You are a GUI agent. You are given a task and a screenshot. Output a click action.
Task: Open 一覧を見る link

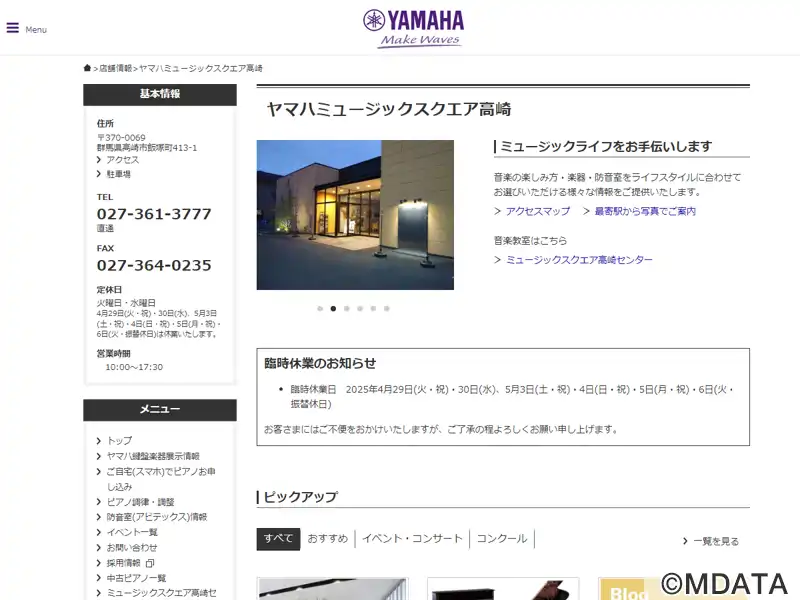(x=716, y=541)
